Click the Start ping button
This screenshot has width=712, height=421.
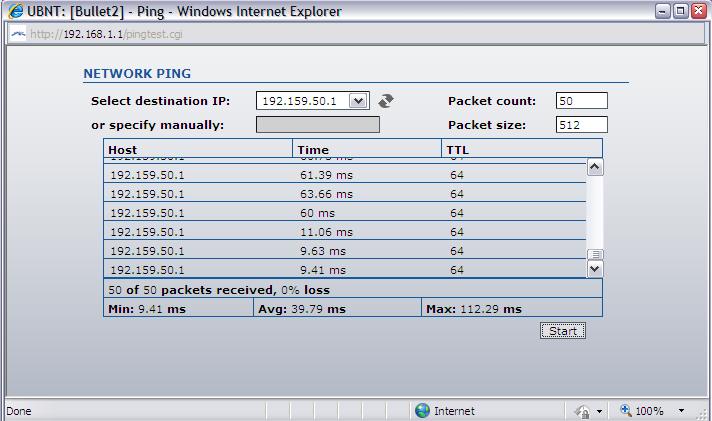tap(563, 331)
